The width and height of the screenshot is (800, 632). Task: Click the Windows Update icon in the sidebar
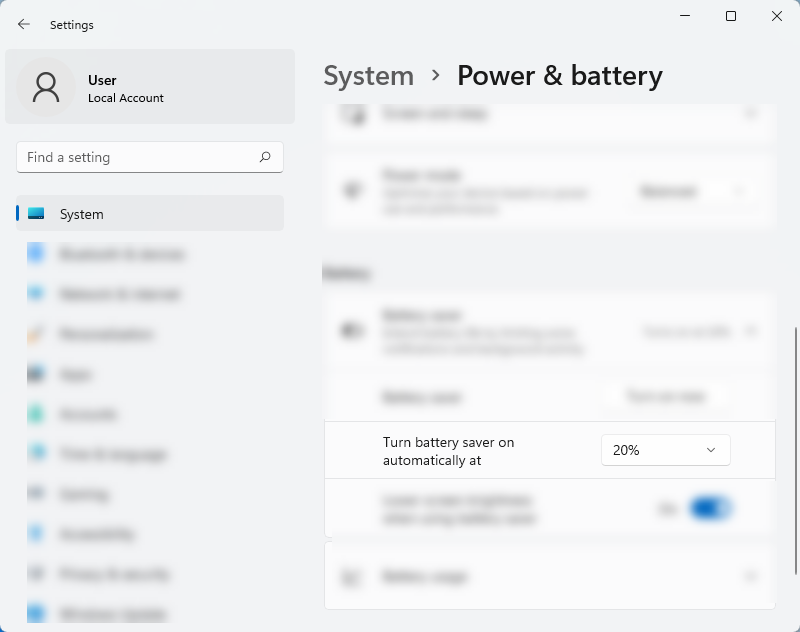click(36, 613)
